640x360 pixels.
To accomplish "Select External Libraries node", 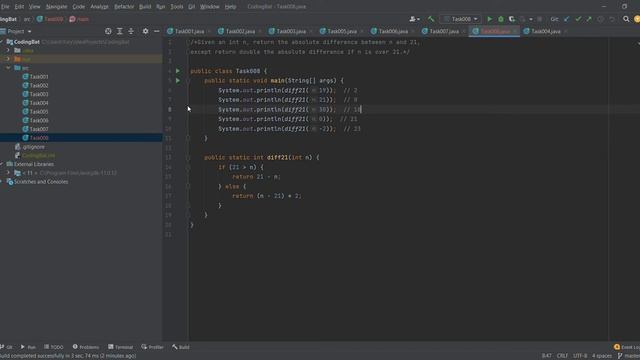I will [34, 164].
